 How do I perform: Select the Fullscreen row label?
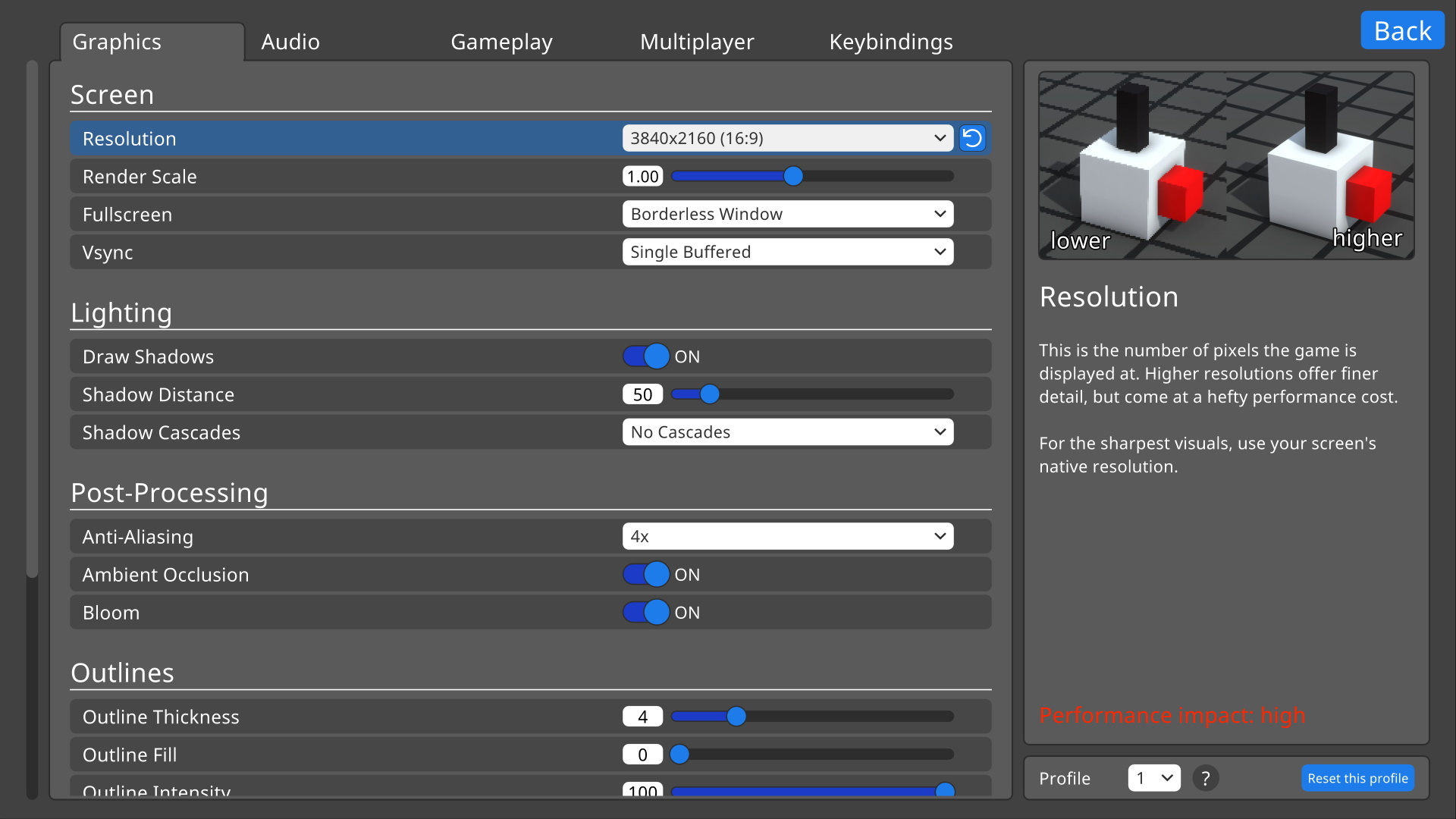coord(127,215)
